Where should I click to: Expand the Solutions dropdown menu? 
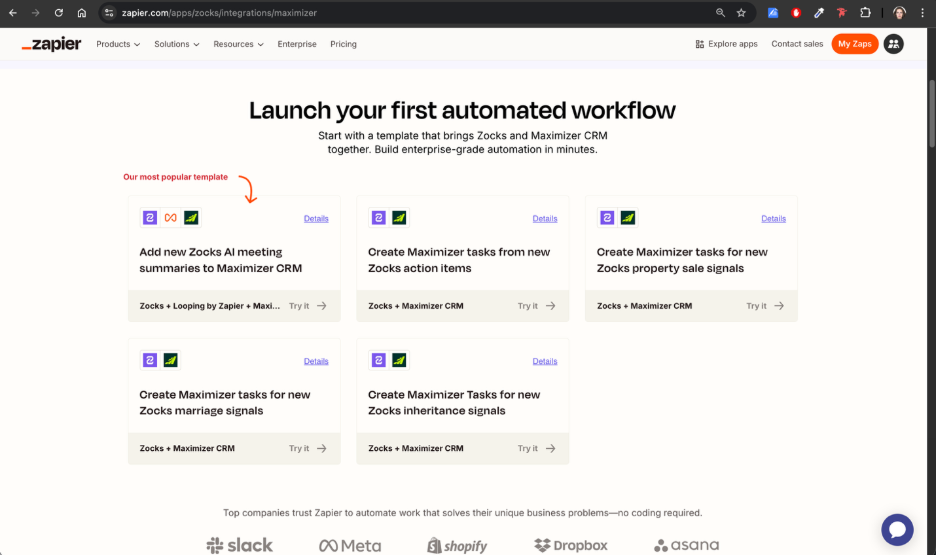click(x=177, y=44)
